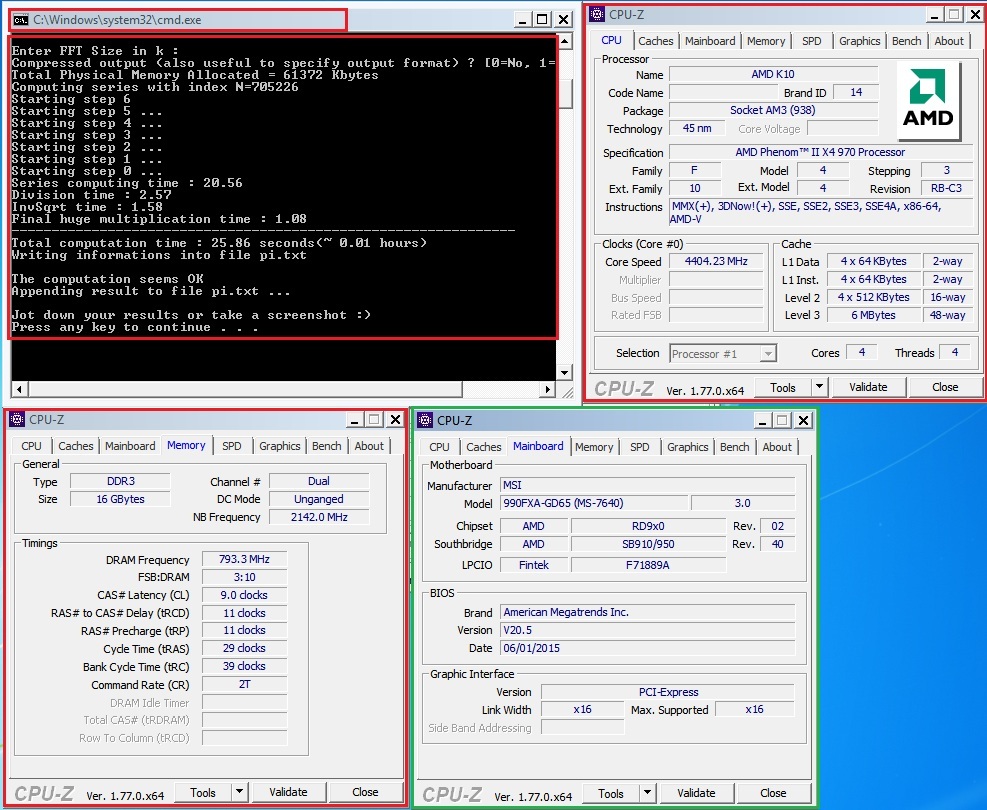
Task: Click the CAS# Latency value 9.0 clocks
Action: [244, 595]
